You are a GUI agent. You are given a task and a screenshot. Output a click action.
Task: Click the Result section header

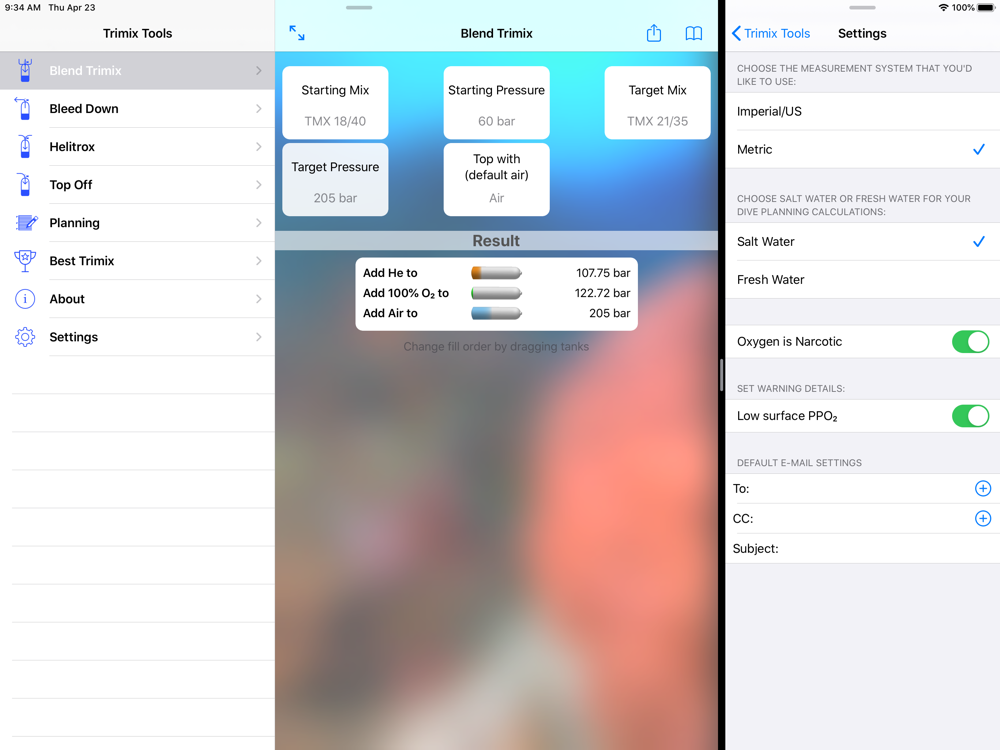pyautogui.click(x=496, y=240)
